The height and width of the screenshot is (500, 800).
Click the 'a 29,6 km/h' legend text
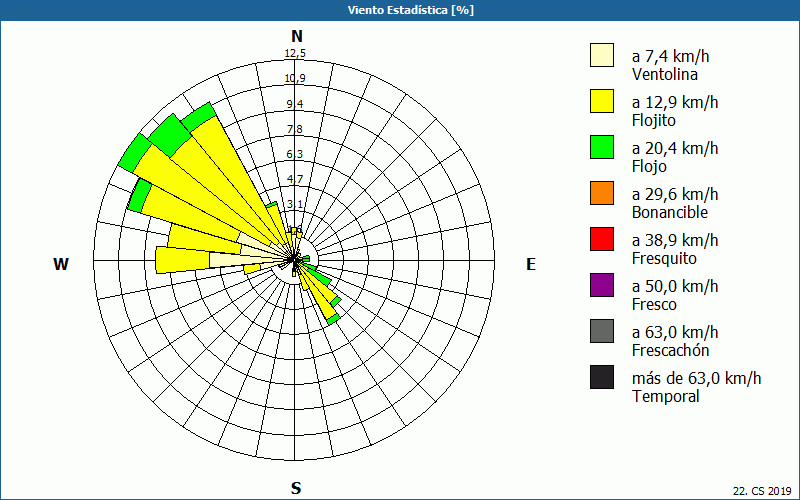675,194
